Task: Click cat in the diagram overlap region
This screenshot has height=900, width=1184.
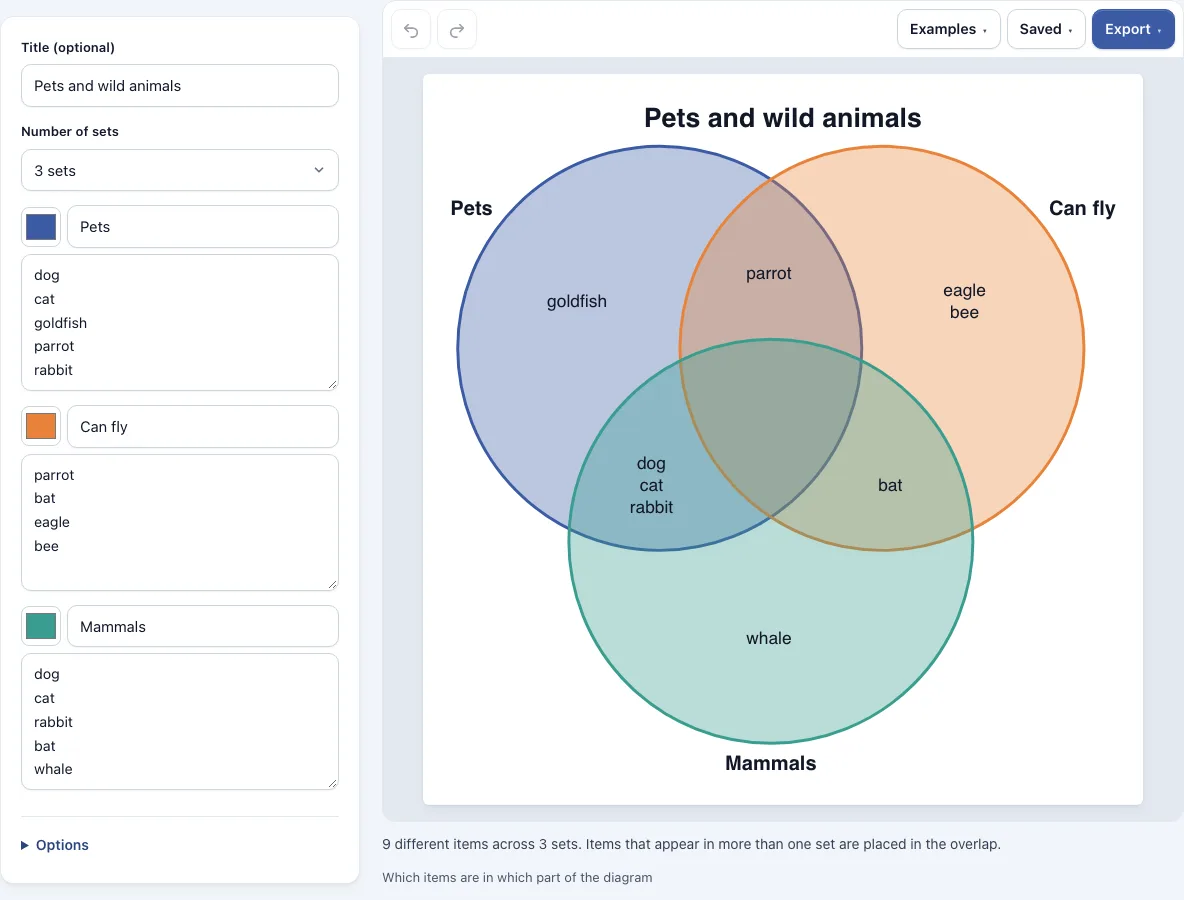Action: (651, 485)
